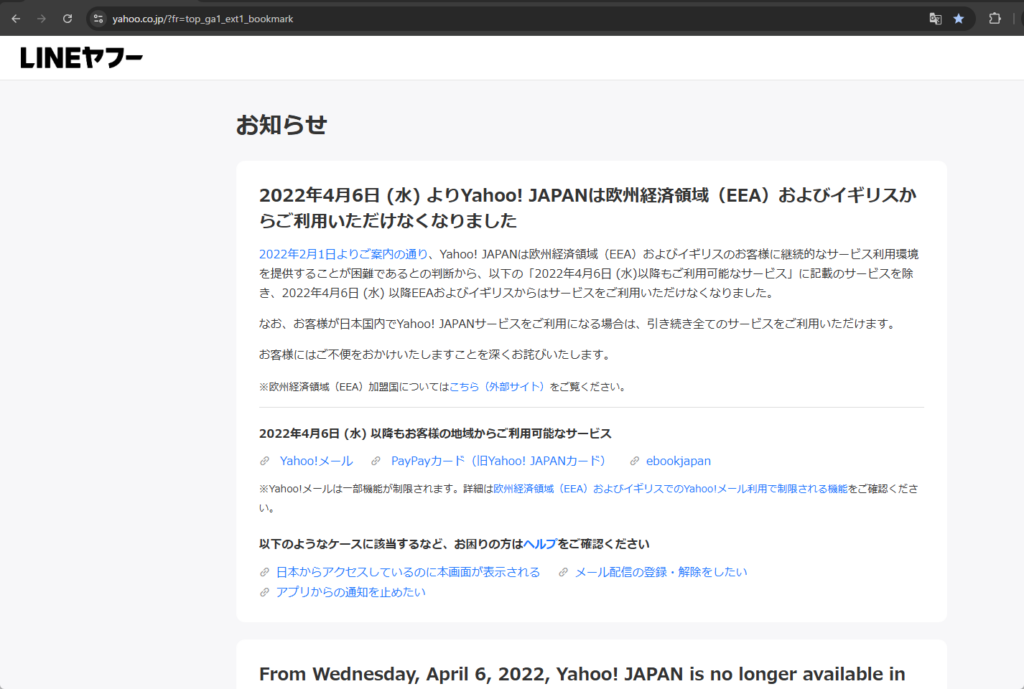Open the ebookjapan link
The height and width of the screenshot is (689, 1024).
(679, 461)
